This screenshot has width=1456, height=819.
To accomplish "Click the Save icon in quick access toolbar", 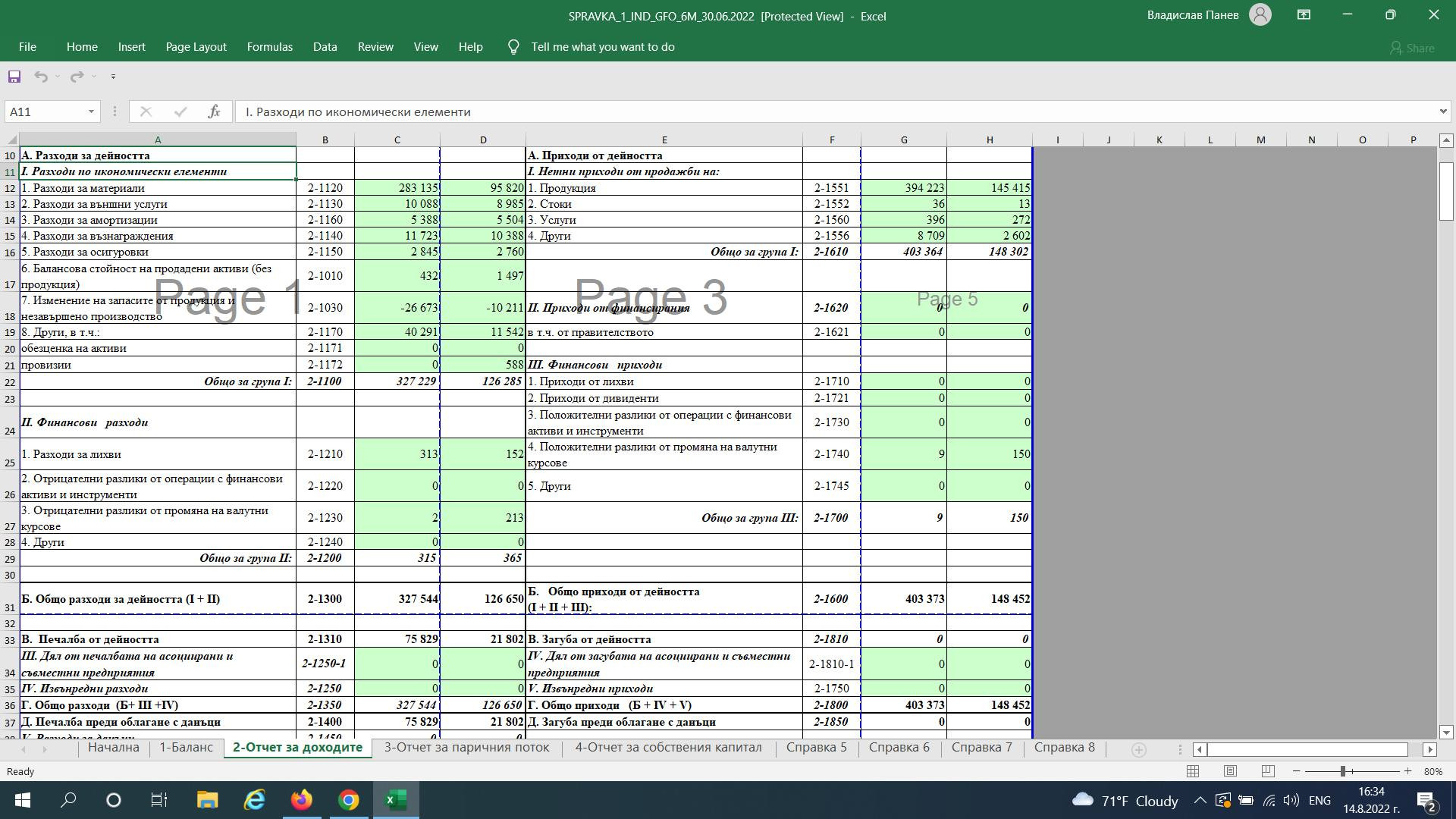I will tap(14, 77).
